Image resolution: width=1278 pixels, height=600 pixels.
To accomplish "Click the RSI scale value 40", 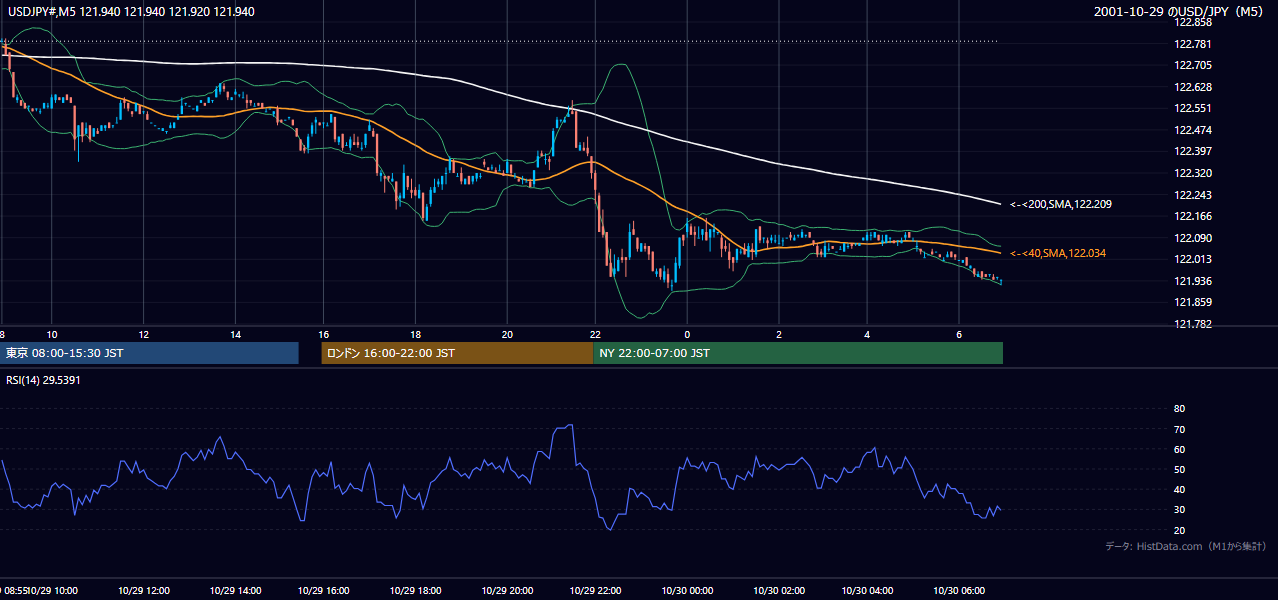I will tap(1179, 490).
